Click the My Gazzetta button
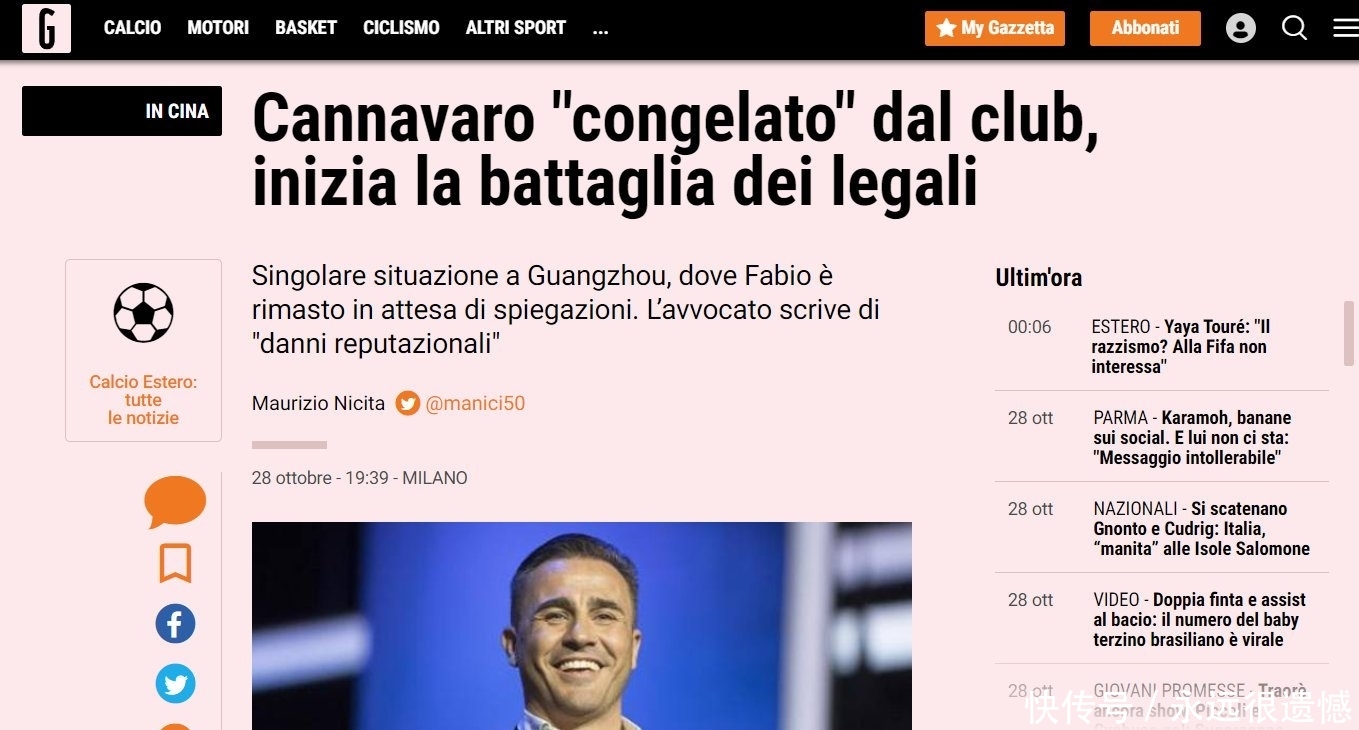 tap(995, 28)
